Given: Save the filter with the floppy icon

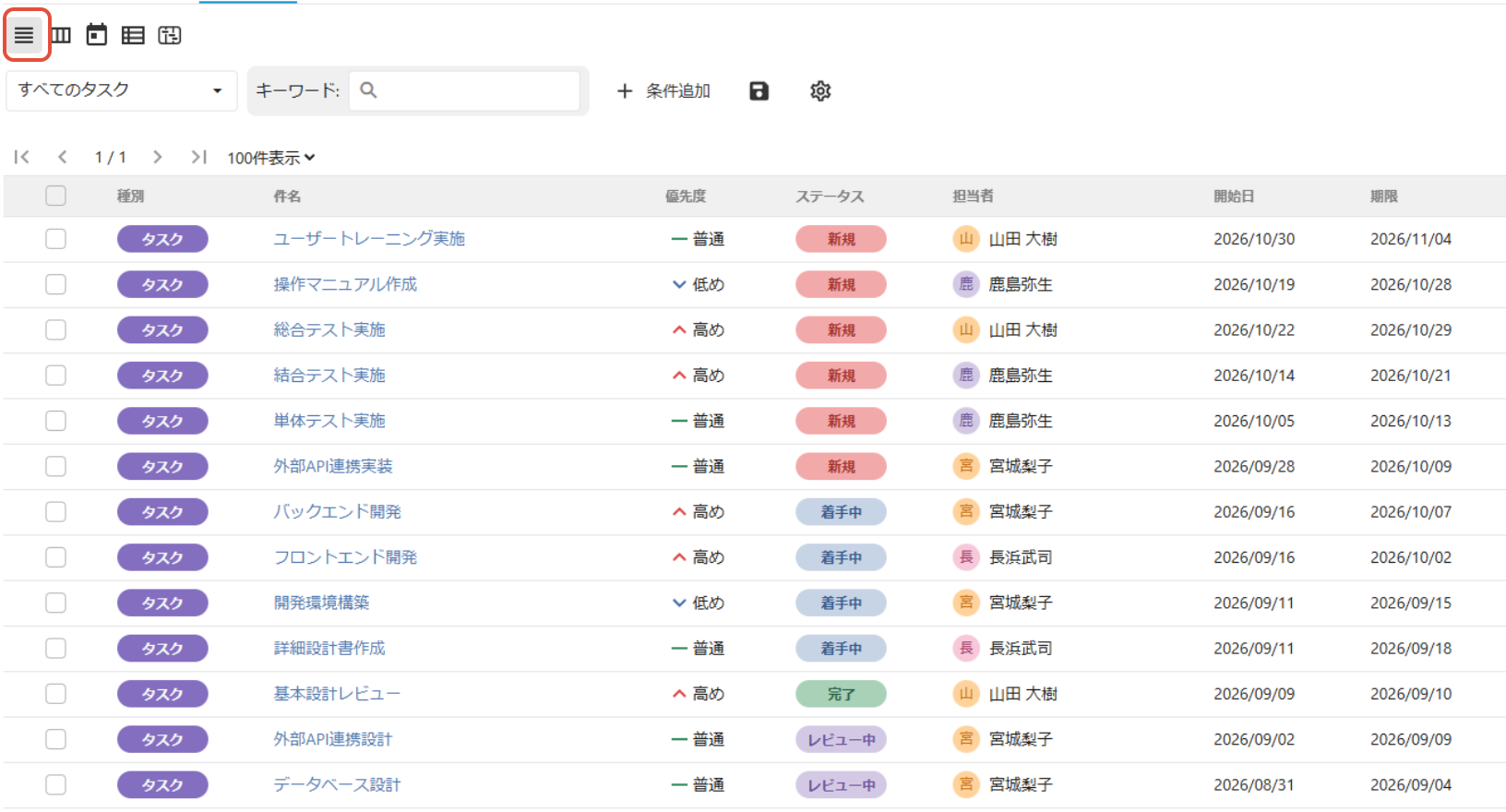Looking at the screenshot, I should (x=759, y=90).
